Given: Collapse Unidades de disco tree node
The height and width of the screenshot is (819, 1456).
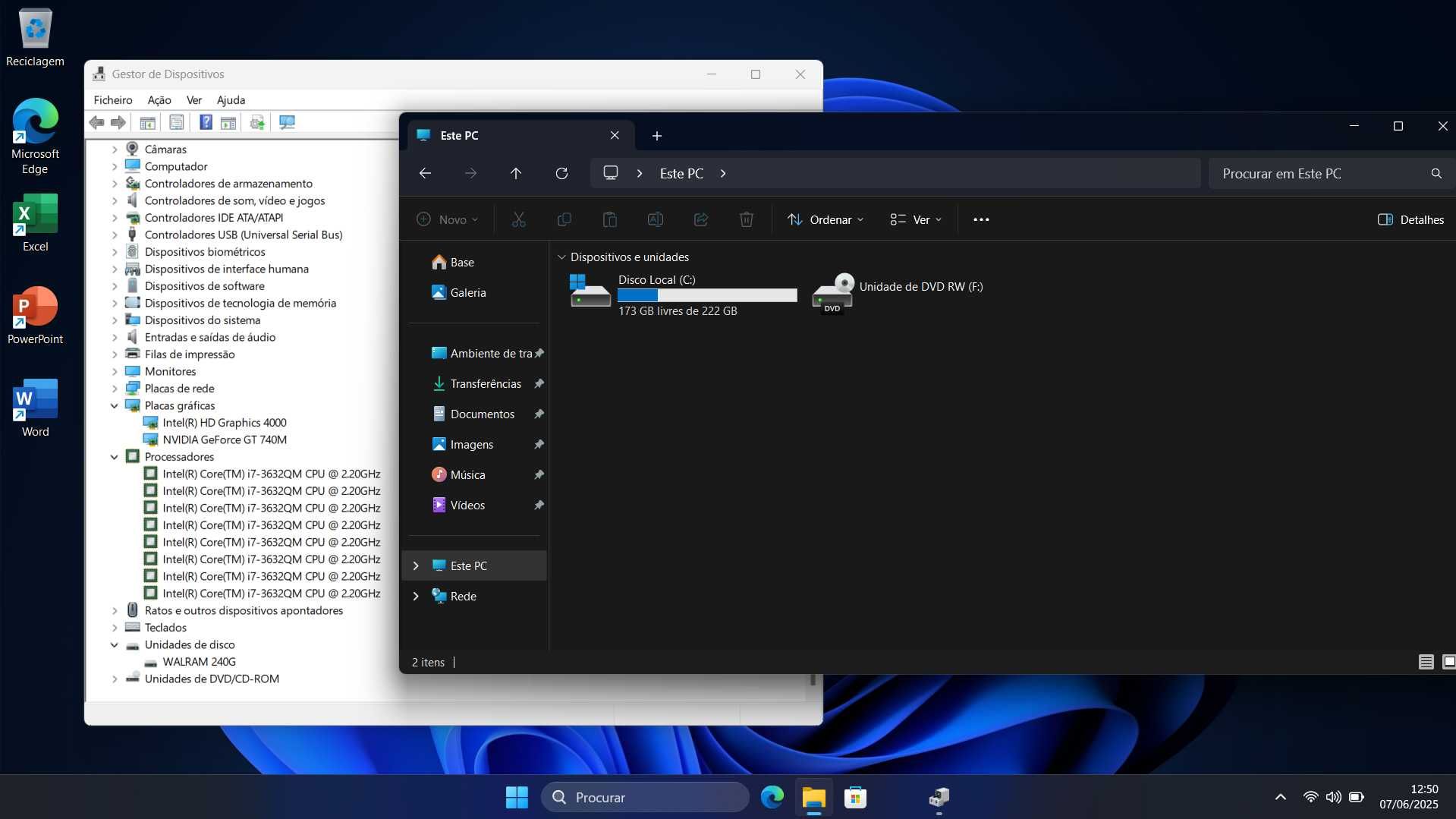Looking at the screenshot, I should [115, 644].
